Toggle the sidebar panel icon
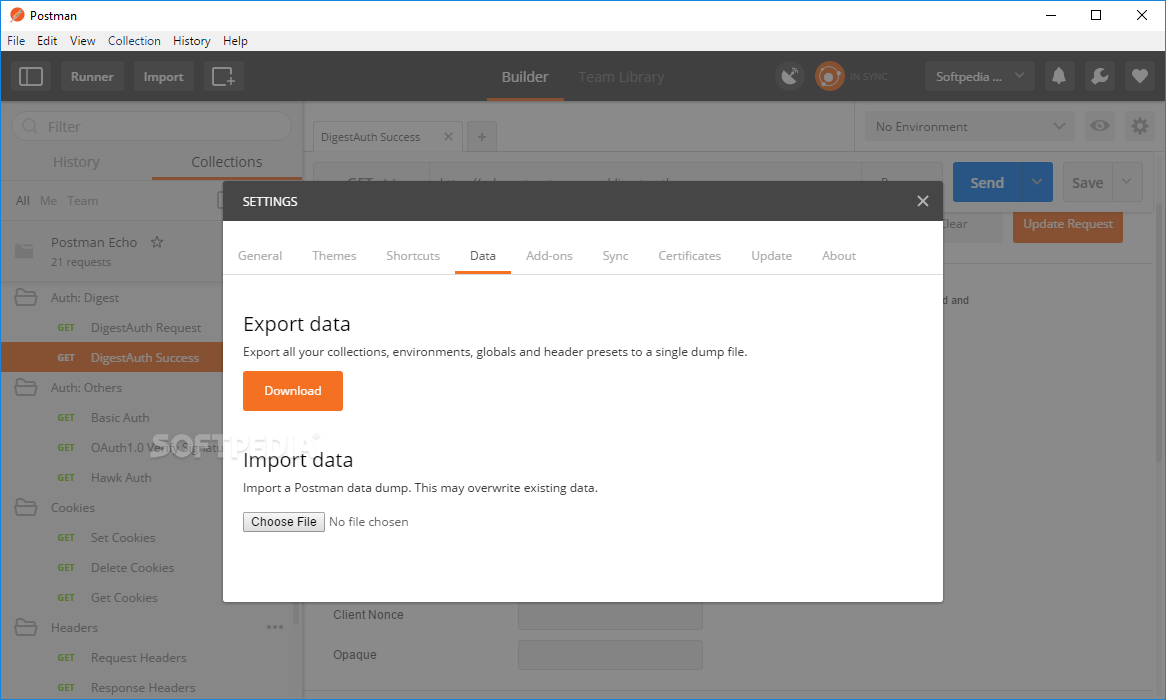Image resolution: width=1166 pixels, height=700 pixels. [30, 77]
